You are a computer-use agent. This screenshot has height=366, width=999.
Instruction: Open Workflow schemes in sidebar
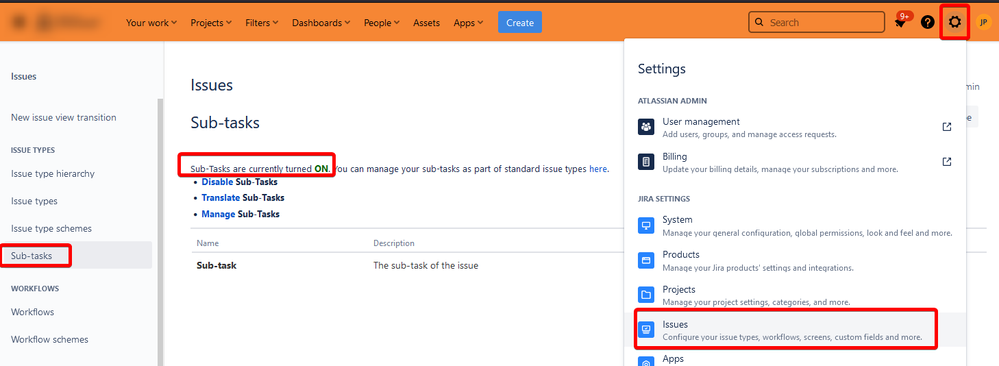(x=50, y=339)
